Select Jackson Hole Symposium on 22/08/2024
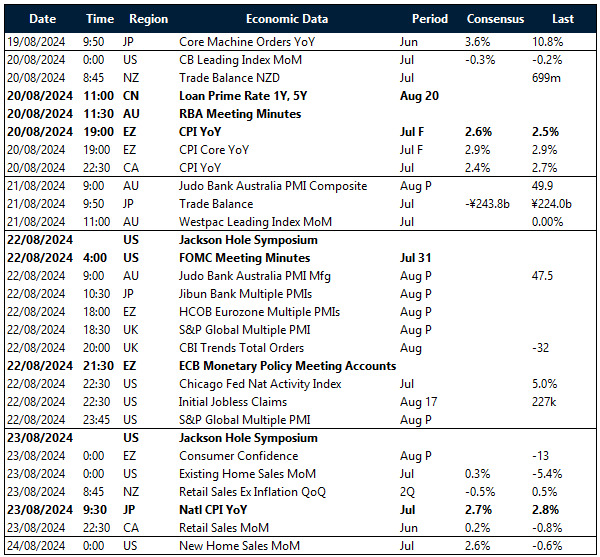The image size is (600, 557). pos(248,239)
